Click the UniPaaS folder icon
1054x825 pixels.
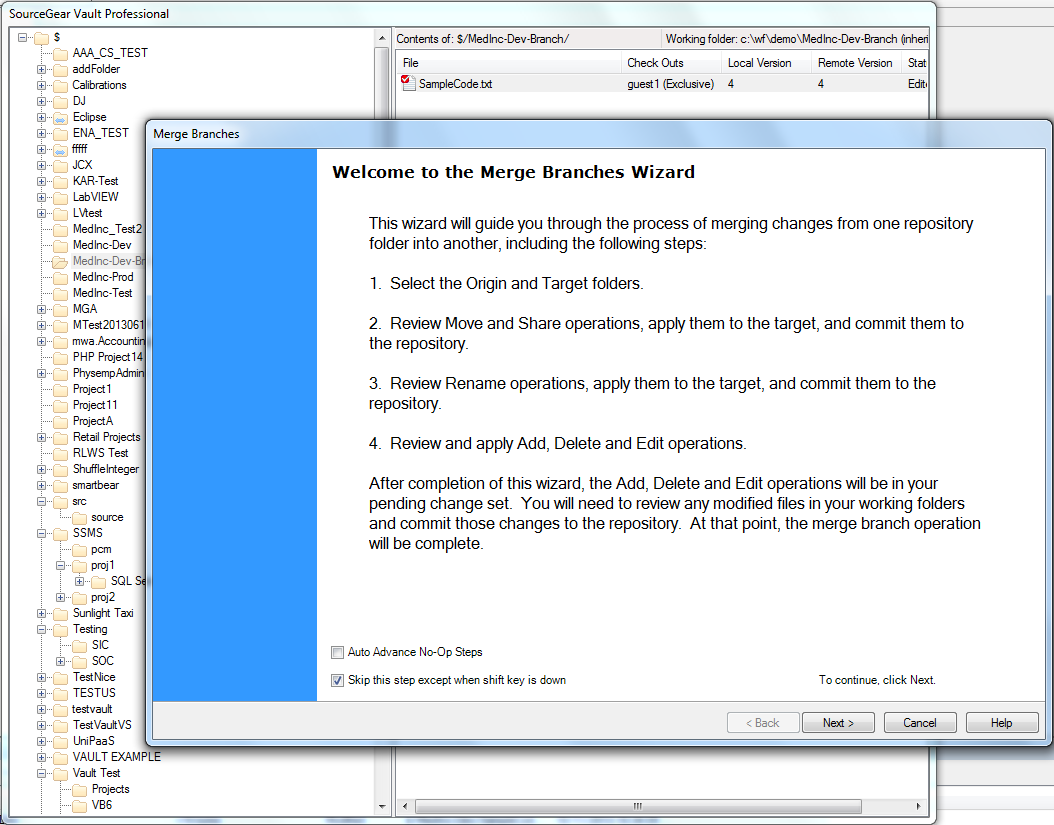click(60, 742)
